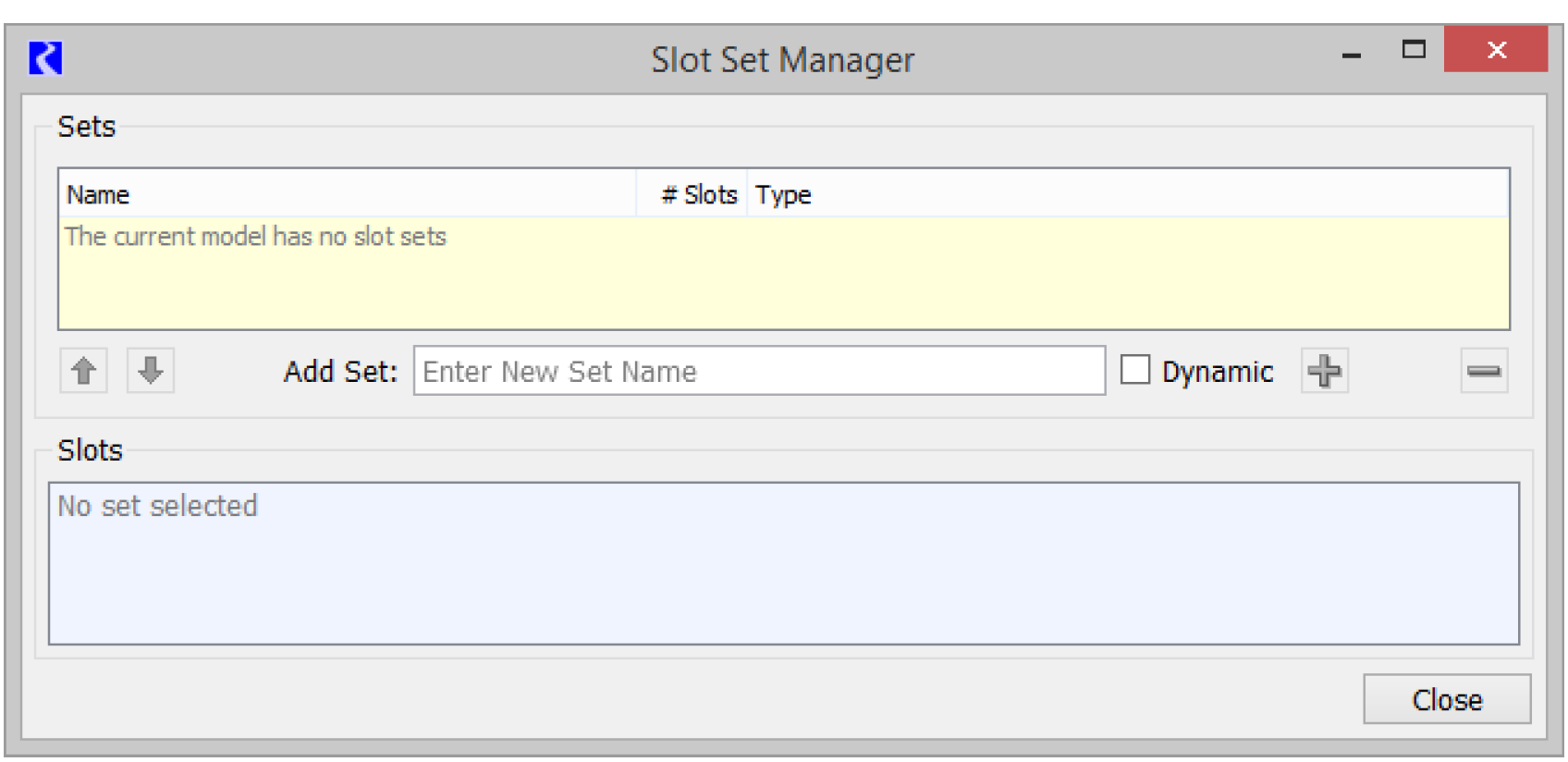Click the # Slots column header
Screen dimensions: 1568x762
point(692,194)
